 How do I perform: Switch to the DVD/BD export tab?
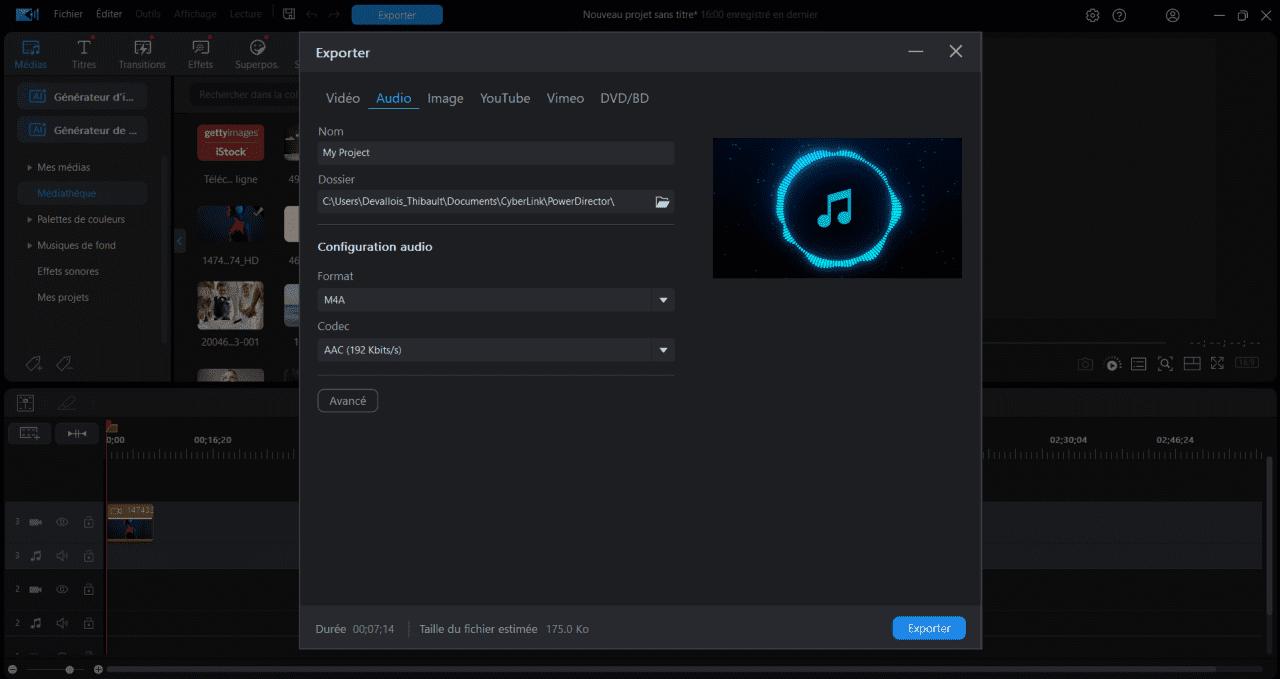[624, 98]
